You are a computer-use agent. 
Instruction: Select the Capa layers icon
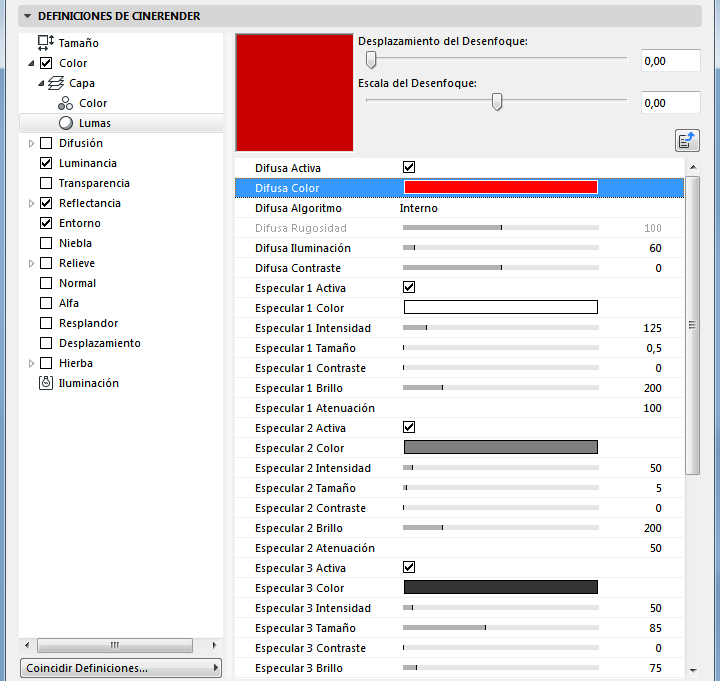(56, 83)
